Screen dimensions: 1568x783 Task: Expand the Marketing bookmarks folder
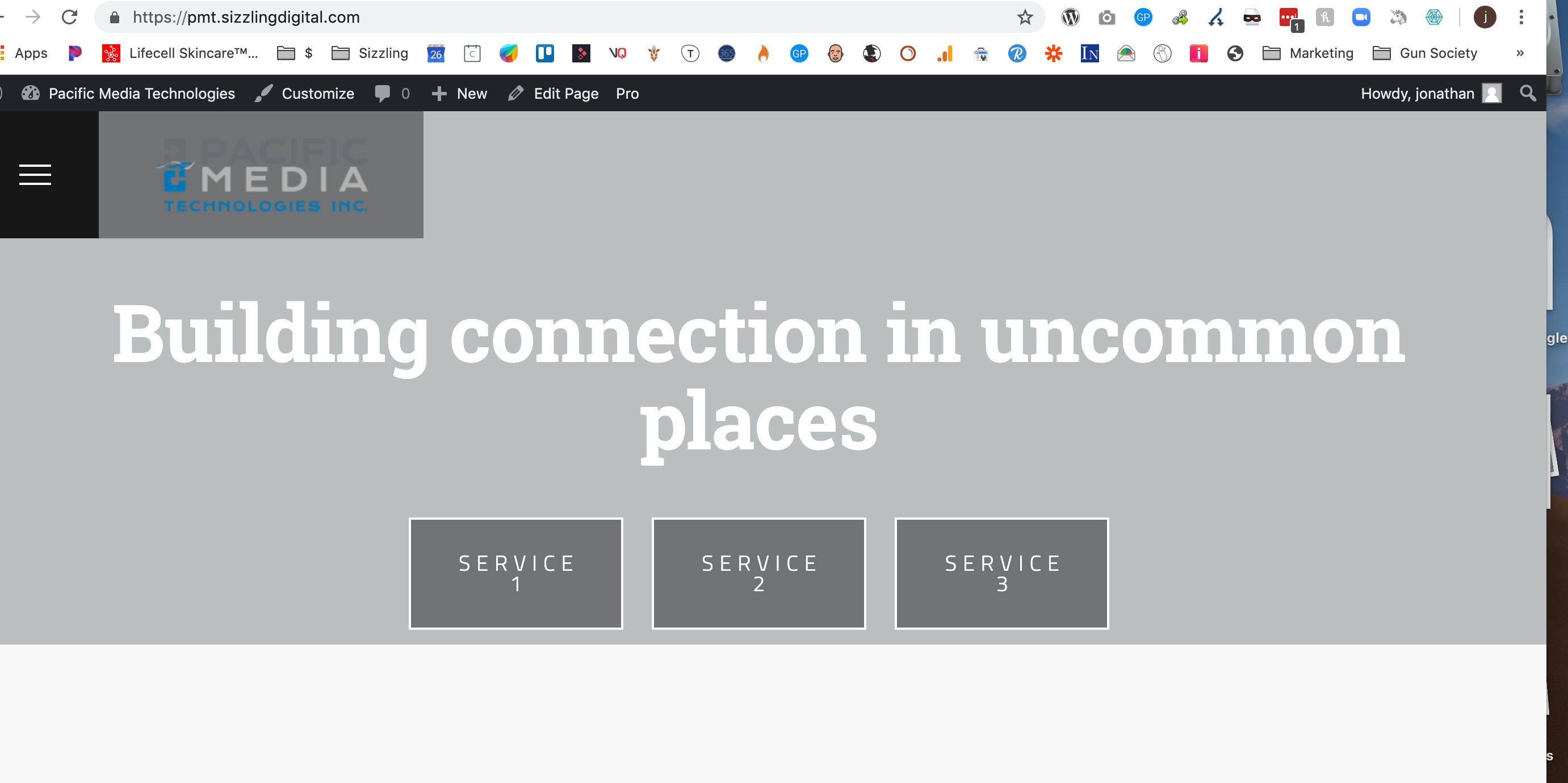click(x=1307, y=53)
